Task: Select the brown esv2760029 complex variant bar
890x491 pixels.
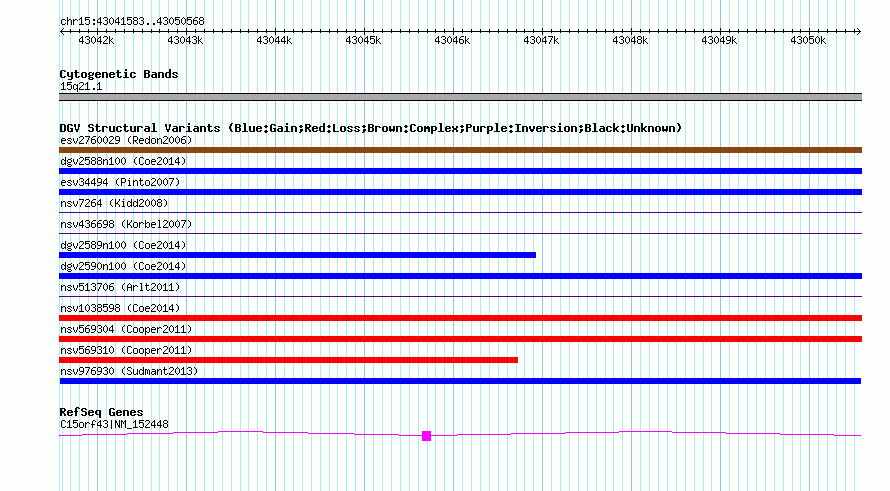Action: tap(460, 150)
